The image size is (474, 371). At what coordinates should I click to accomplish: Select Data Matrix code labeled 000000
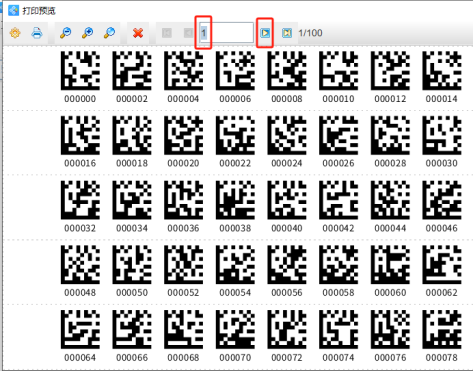[80, 70]
